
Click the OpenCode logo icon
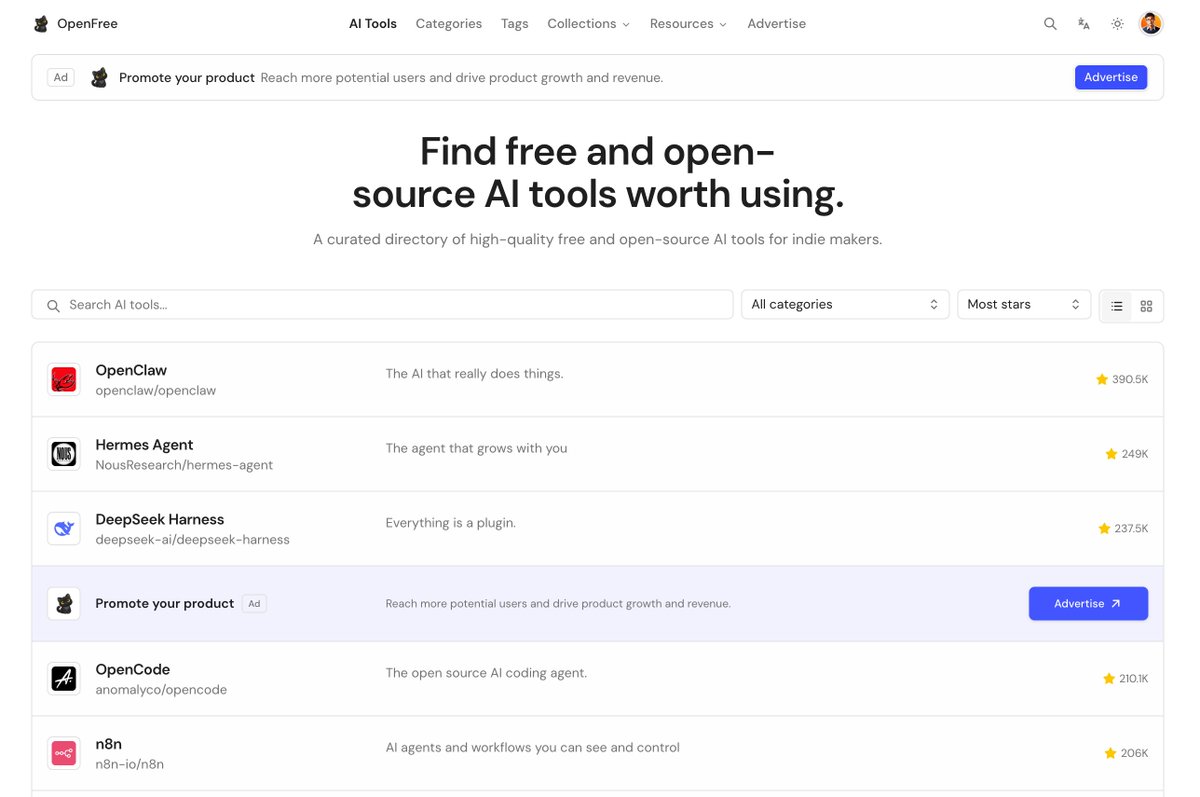tap(64, 679)
